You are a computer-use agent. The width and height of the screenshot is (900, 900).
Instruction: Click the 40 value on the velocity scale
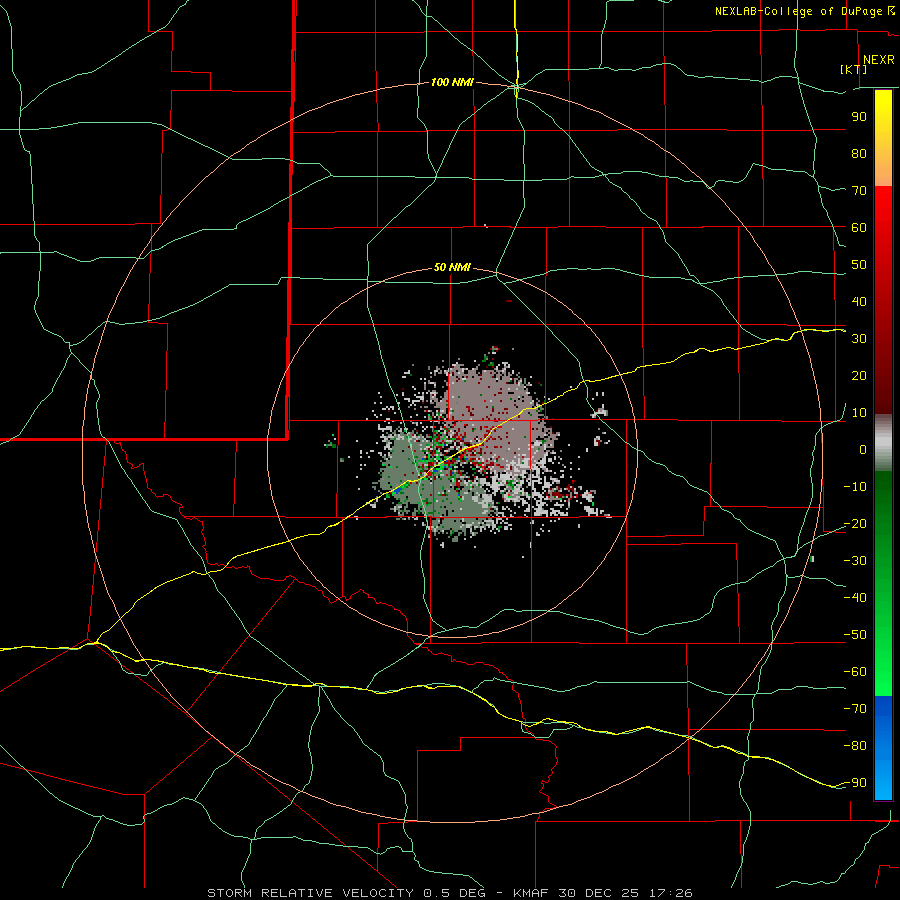859,301
